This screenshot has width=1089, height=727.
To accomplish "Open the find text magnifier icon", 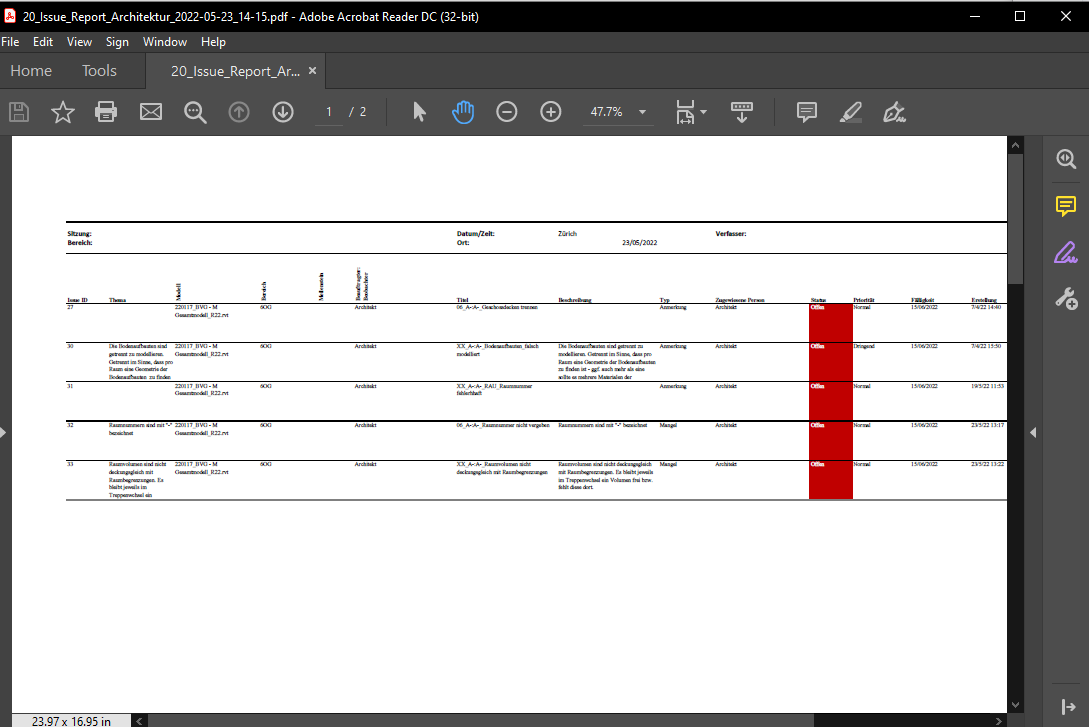I will (x=195, y=112).
